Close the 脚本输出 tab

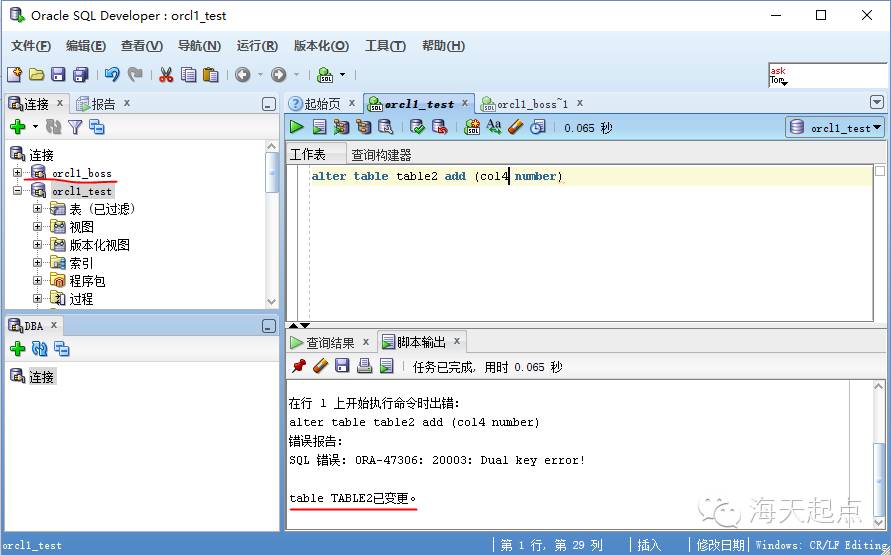[456, 341]
